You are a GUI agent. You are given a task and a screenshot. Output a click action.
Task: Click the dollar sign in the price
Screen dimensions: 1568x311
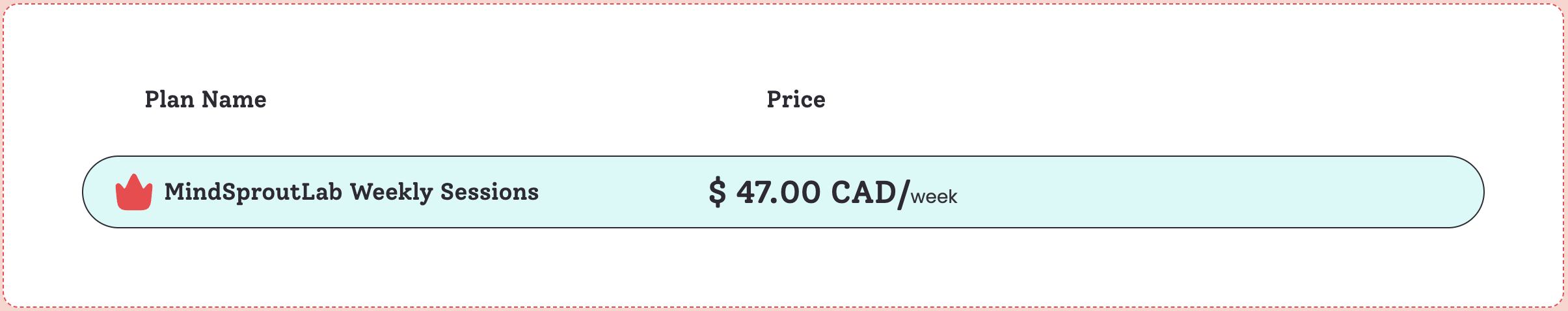pyautogui.click(x=717, y=193)
